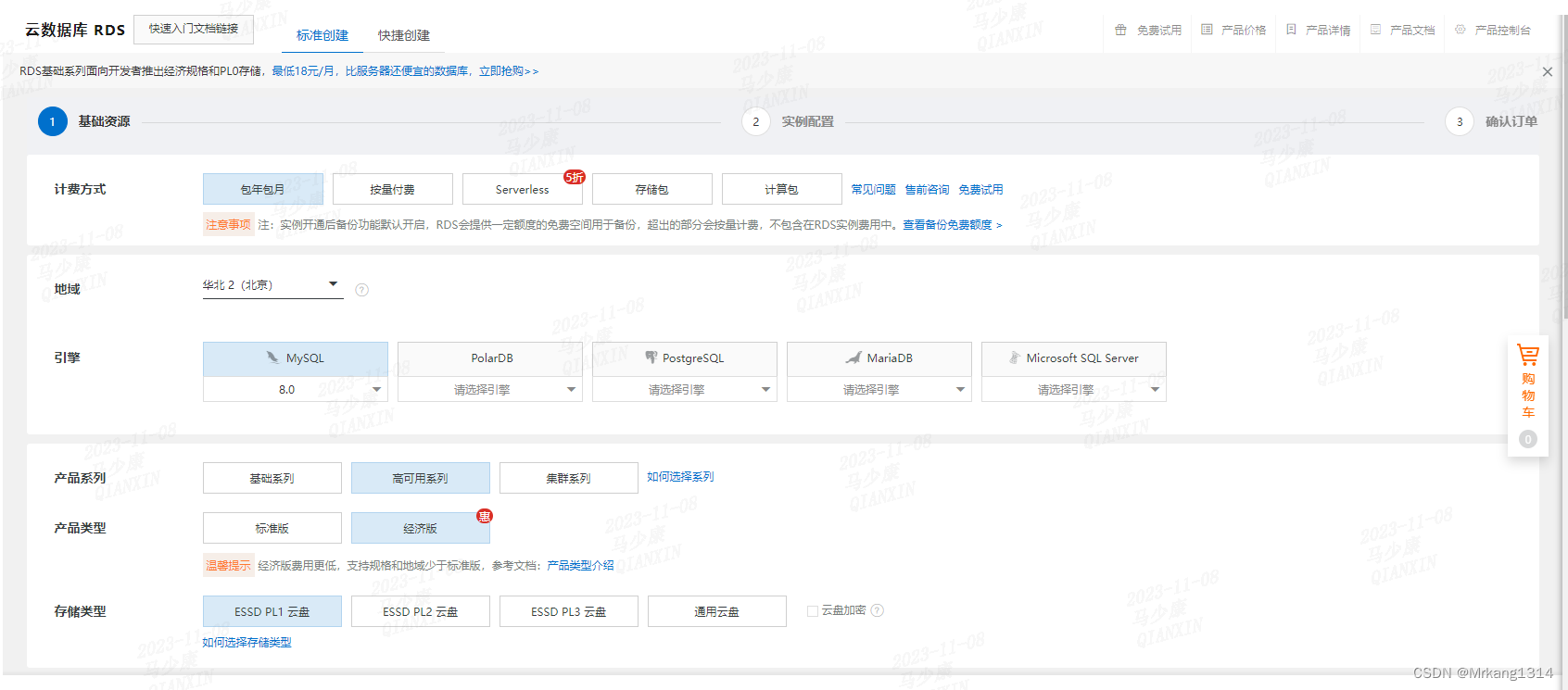Close the RDS promotion banner

[x=1547, y=71]
